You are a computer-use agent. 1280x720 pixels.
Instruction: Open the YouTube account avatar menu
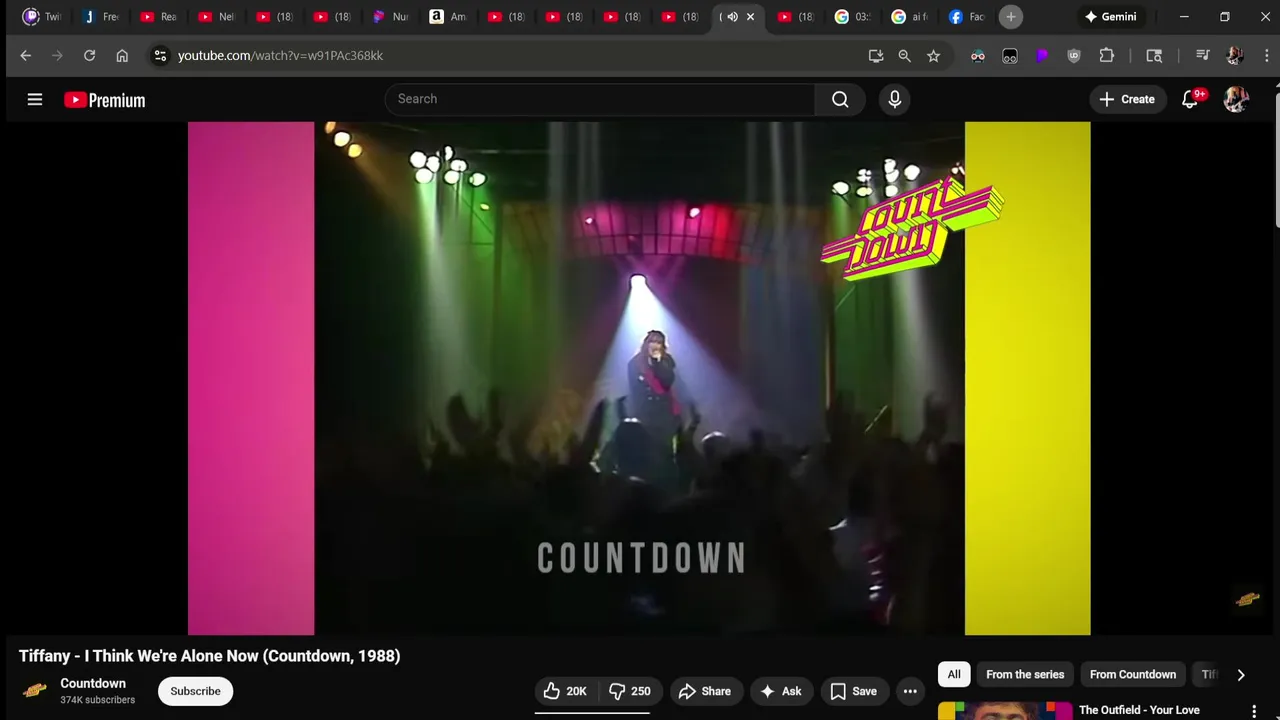coord(1236,99)
